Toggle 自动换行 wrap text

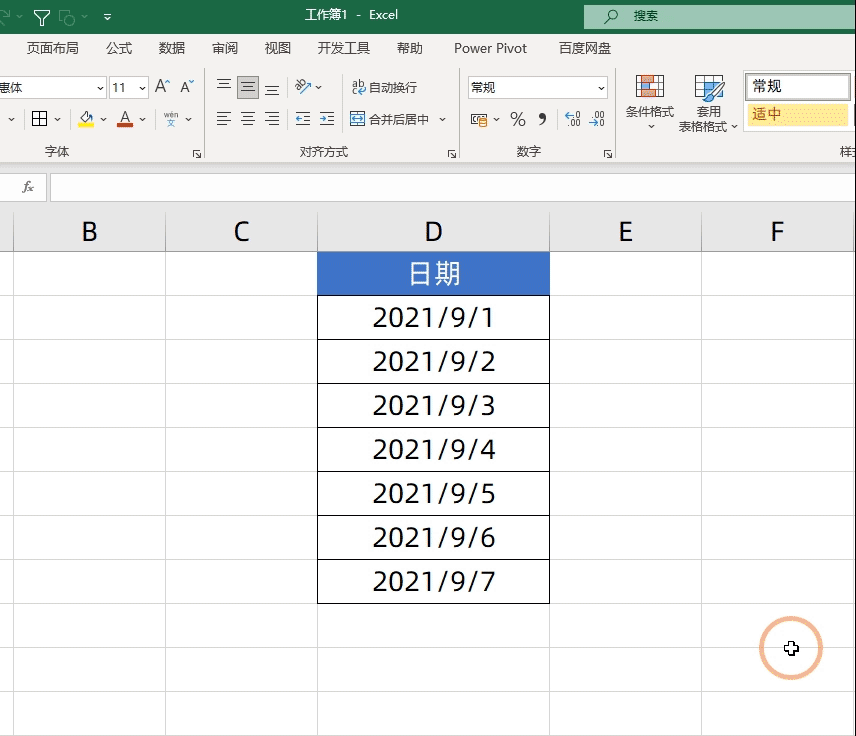tap(385, 87)
